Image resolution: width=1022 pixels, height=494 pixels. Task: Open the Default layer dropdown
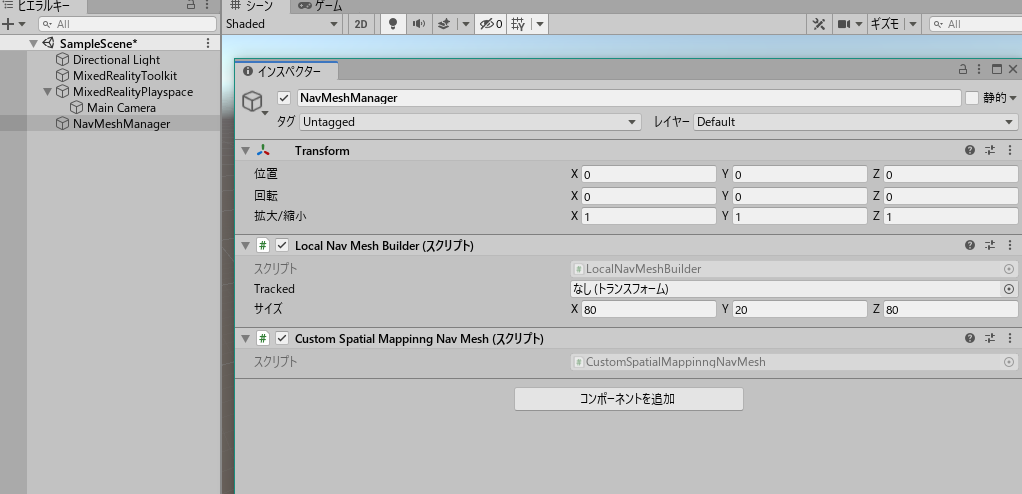click(x=855, y=122)
